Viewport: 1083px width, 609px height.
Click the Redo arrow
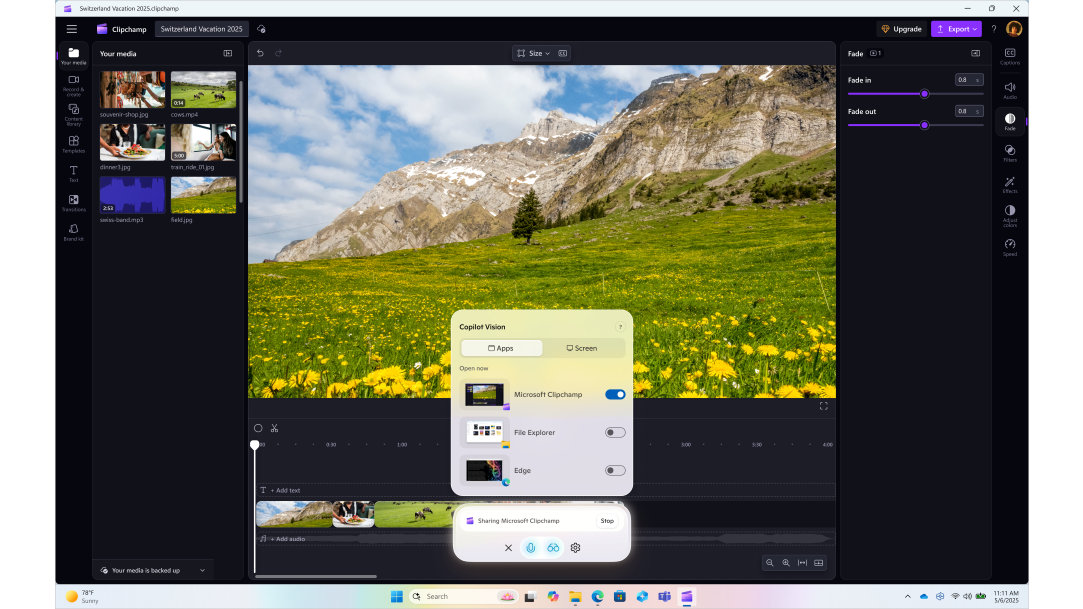[x=278, y=53]
